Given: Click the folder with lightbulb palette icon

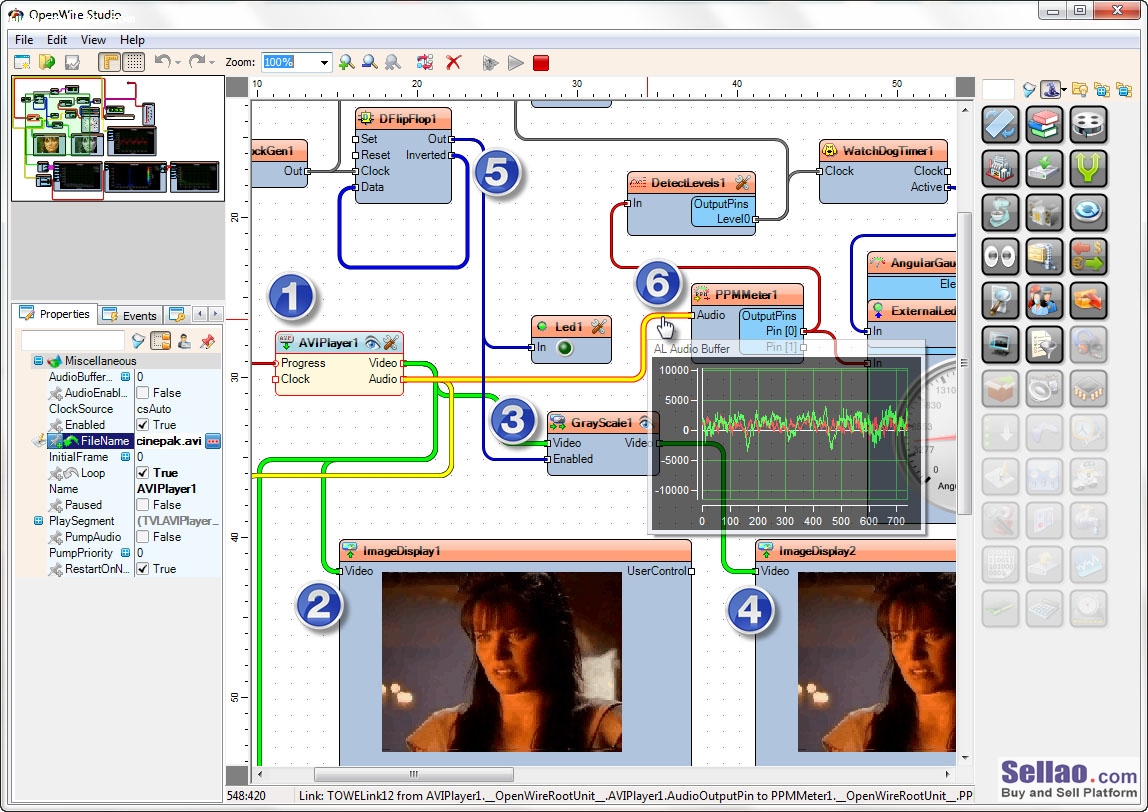Looking at the screenshot, I should coord(1079,89).
